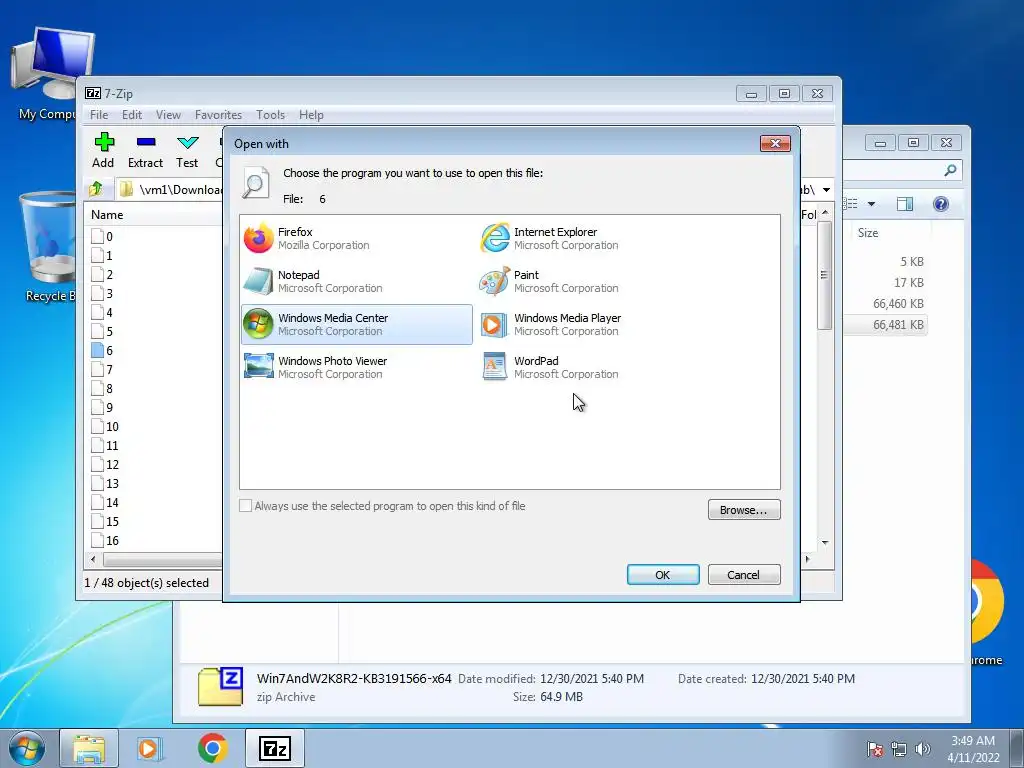1024x768 pixels.
Task: Expand the 7-Zip address path dropdown
Action: pos(826,189)
